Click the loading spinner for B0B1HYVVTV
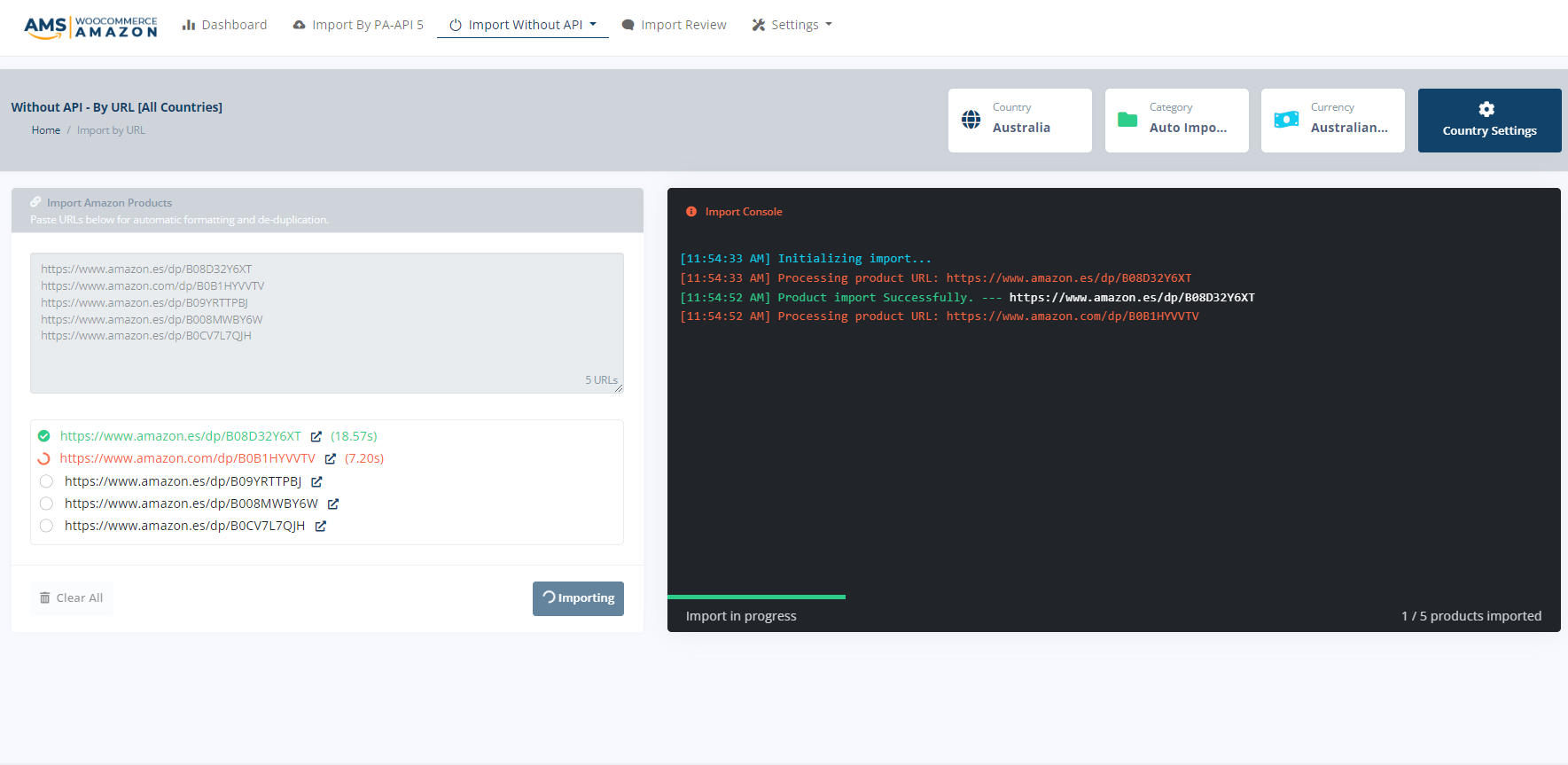1568x765 pixels. 44,458
